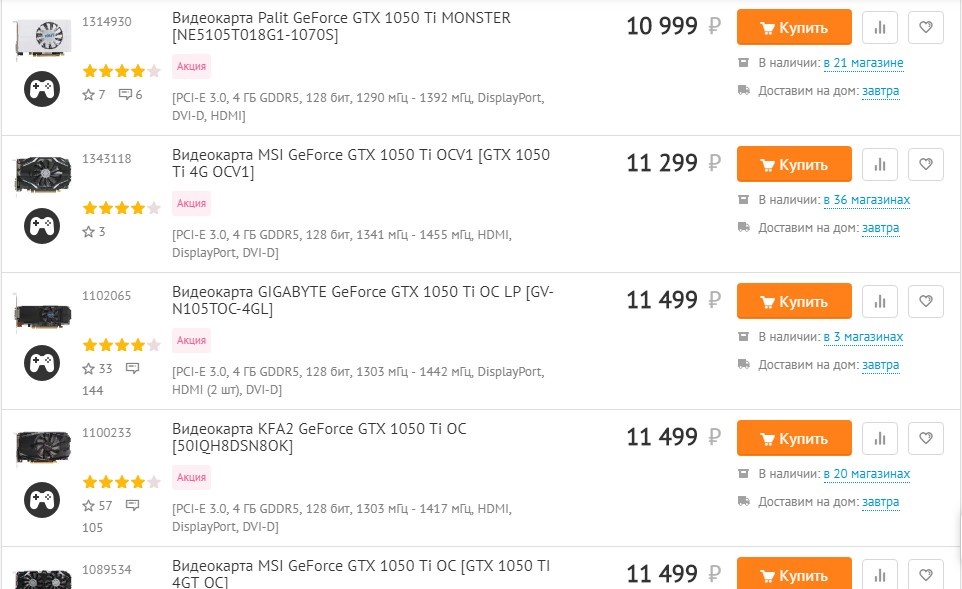
Task: Add Palit GTX 1050 Ti MONSTER to favorites heart
Action: tap(925, 27)
